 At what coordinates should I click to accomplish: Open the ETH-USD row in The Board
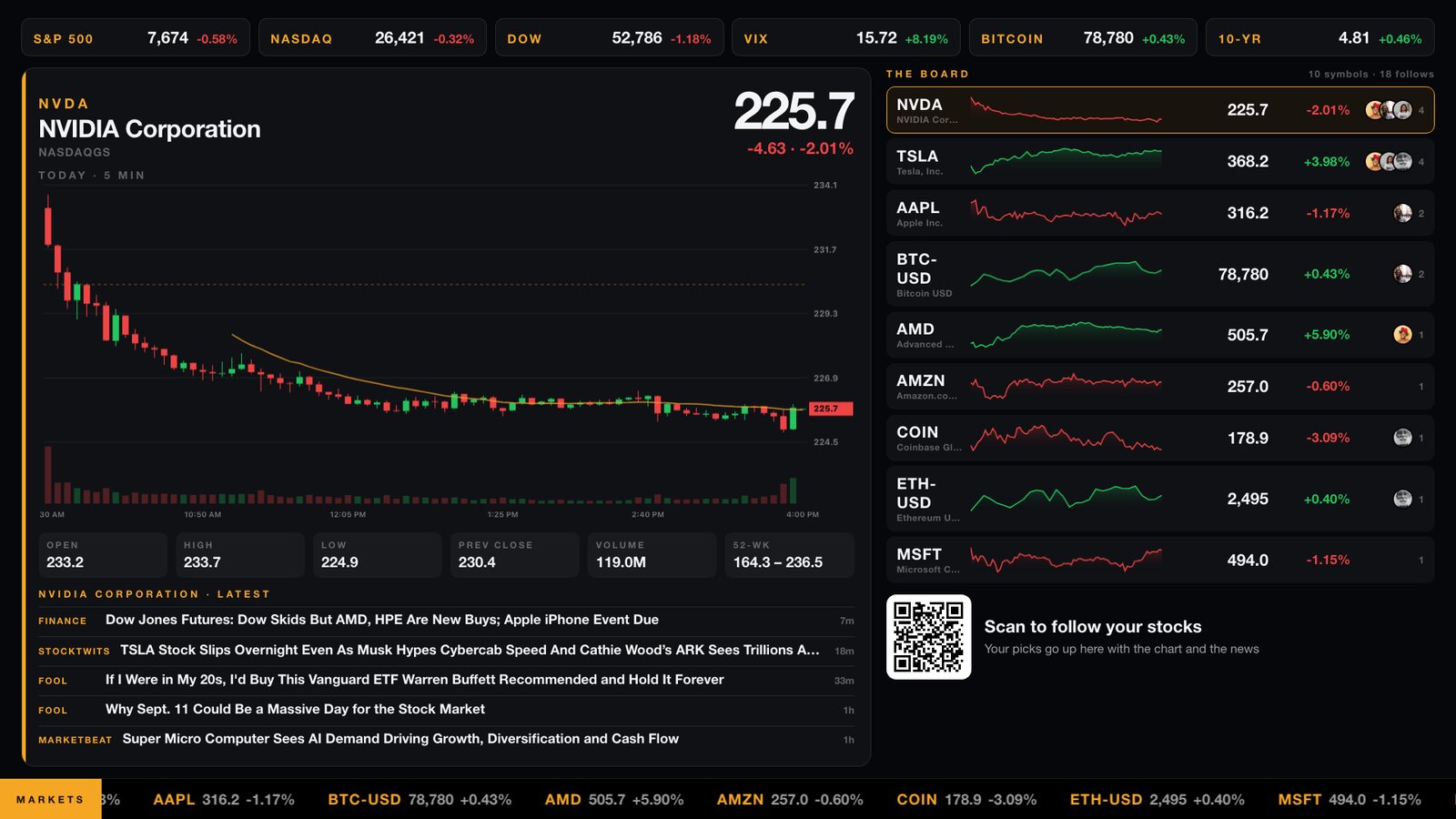tap(1160, 499)
